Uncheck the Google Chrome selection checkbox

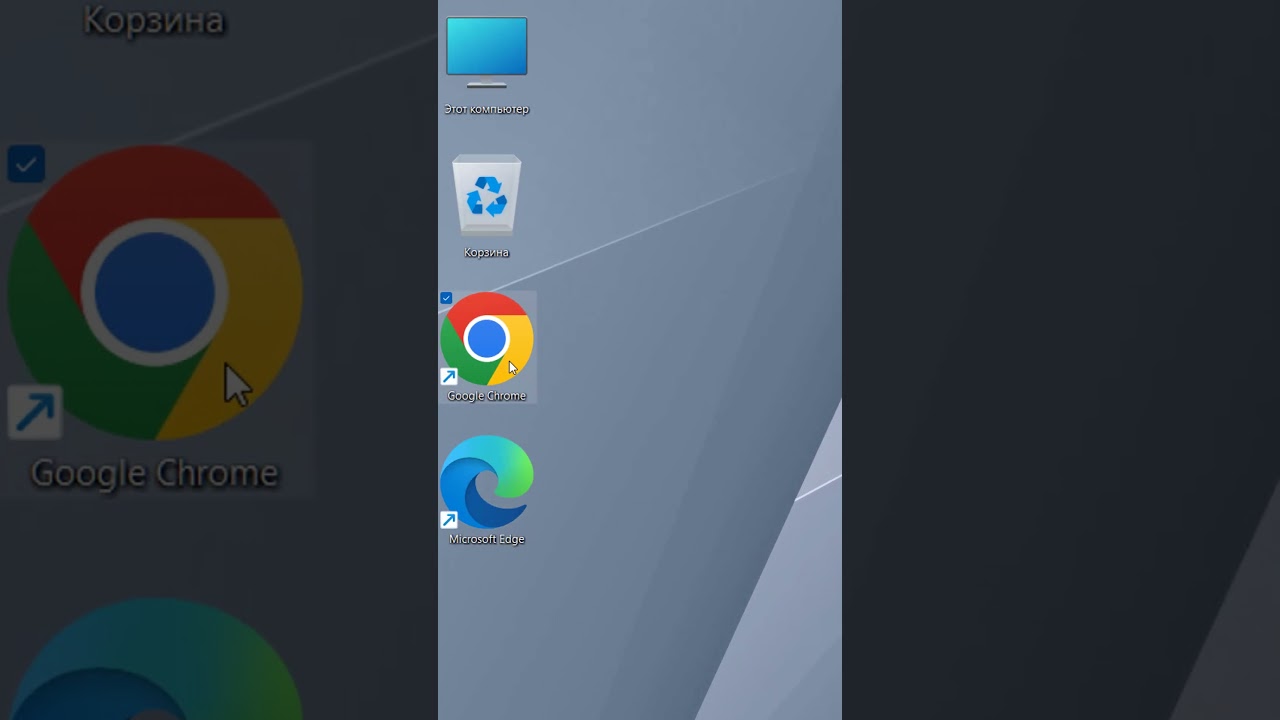tap(446, 298)
